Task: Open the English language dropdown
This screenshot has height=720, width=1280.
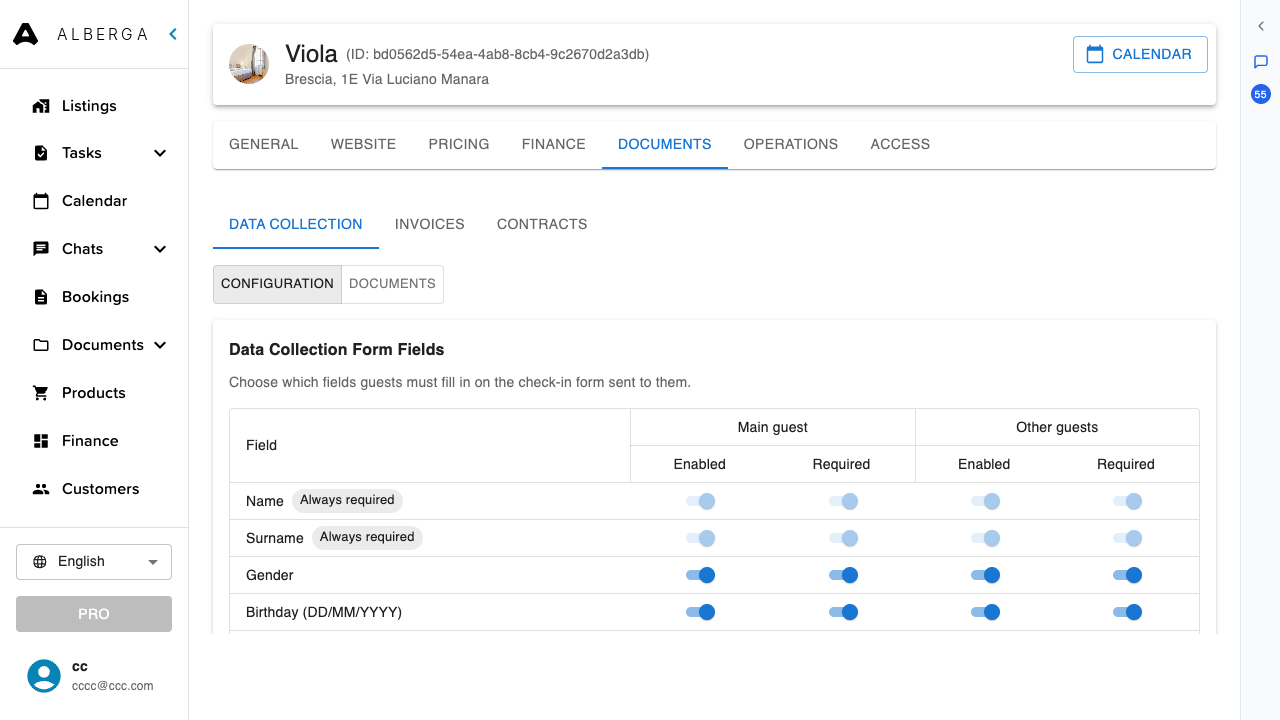Action: [94, 562]
